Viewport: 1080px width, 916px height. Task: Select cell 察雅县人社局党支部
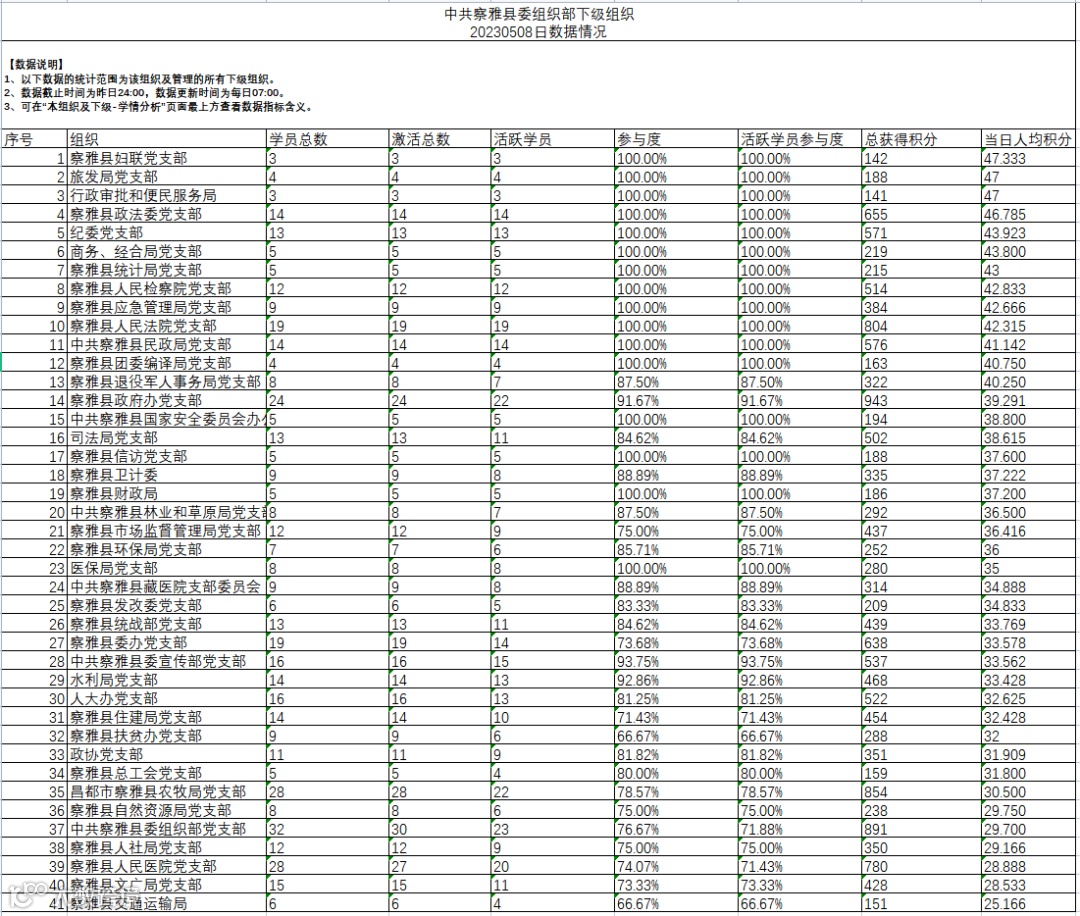click(167, 848)
